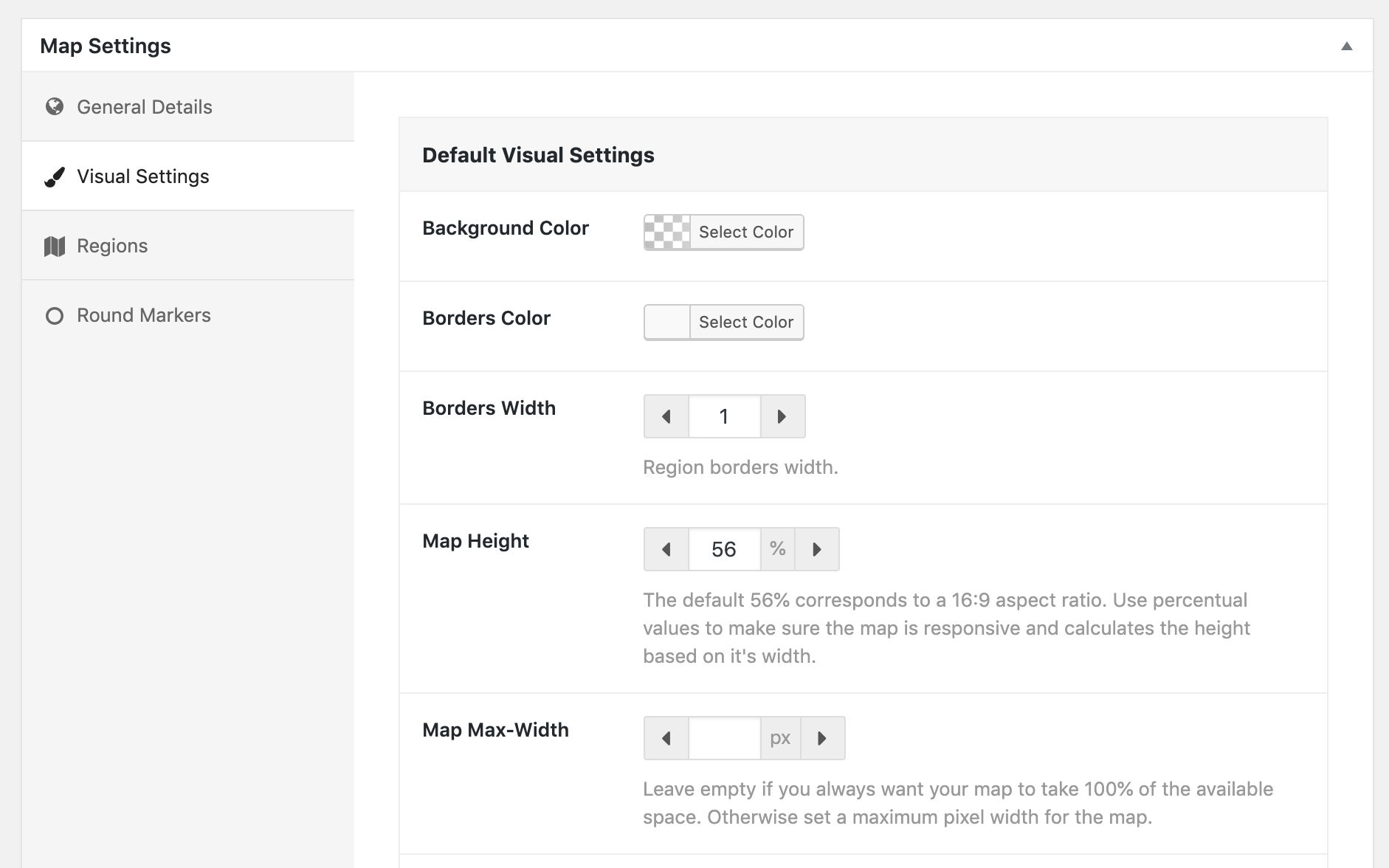The height and width of the screenshot is (868, 1389).
Task: Click the Borders Color swatch preview
Action: [667, 323]
